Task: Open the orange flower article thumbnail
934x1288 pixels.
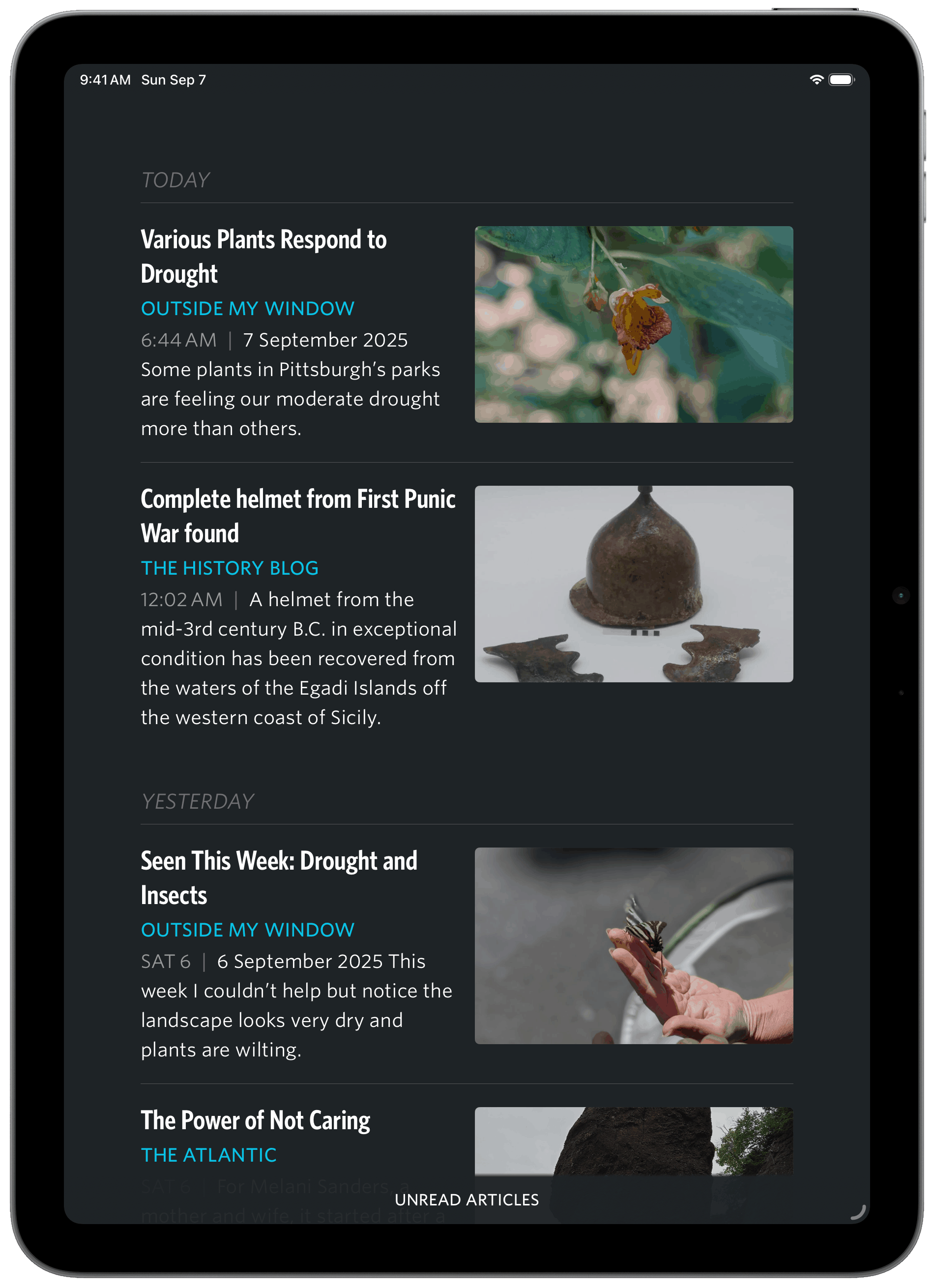Action: pos(634,324)
